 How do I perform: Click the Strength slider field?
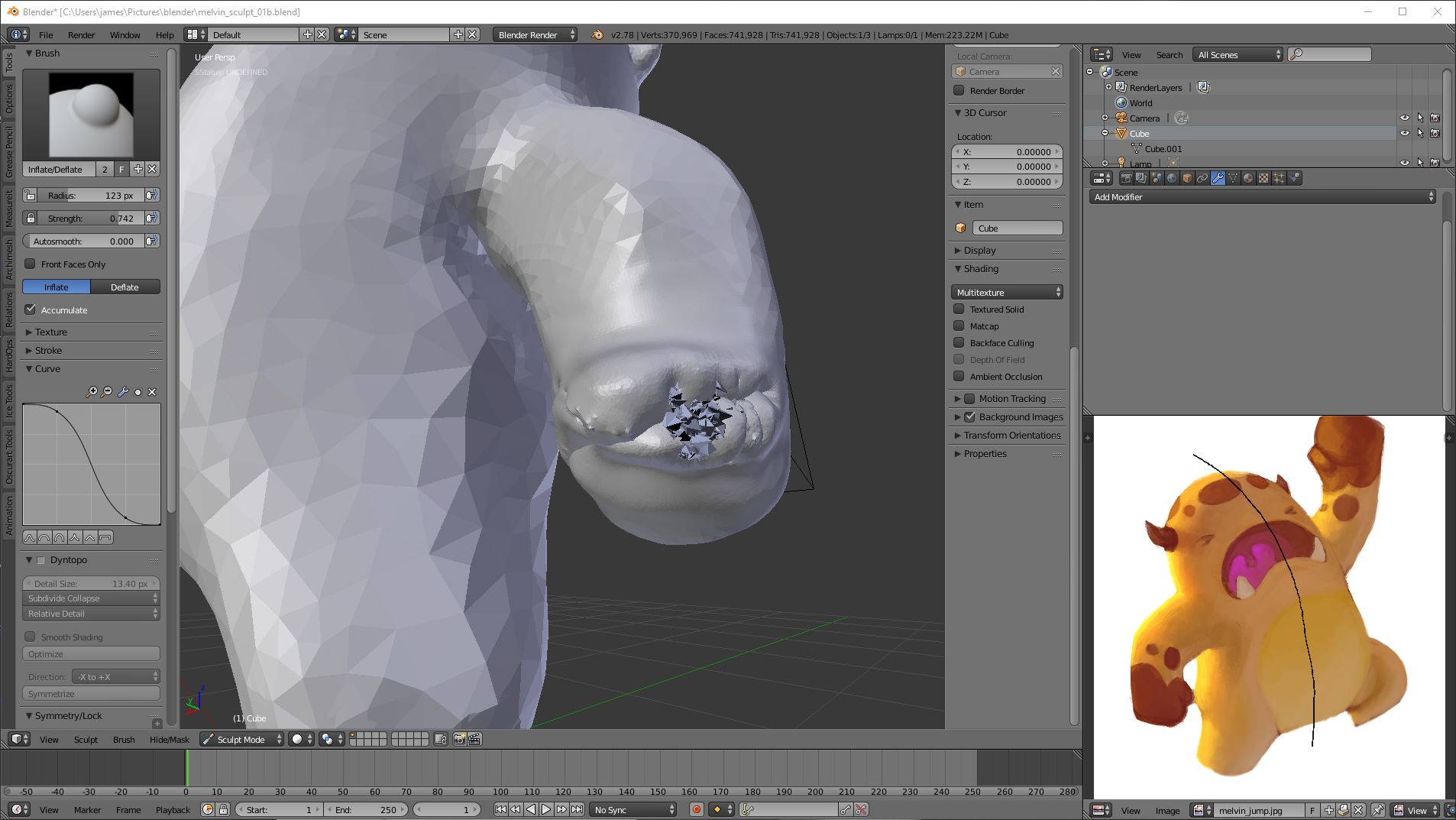[x=91, y=218]
